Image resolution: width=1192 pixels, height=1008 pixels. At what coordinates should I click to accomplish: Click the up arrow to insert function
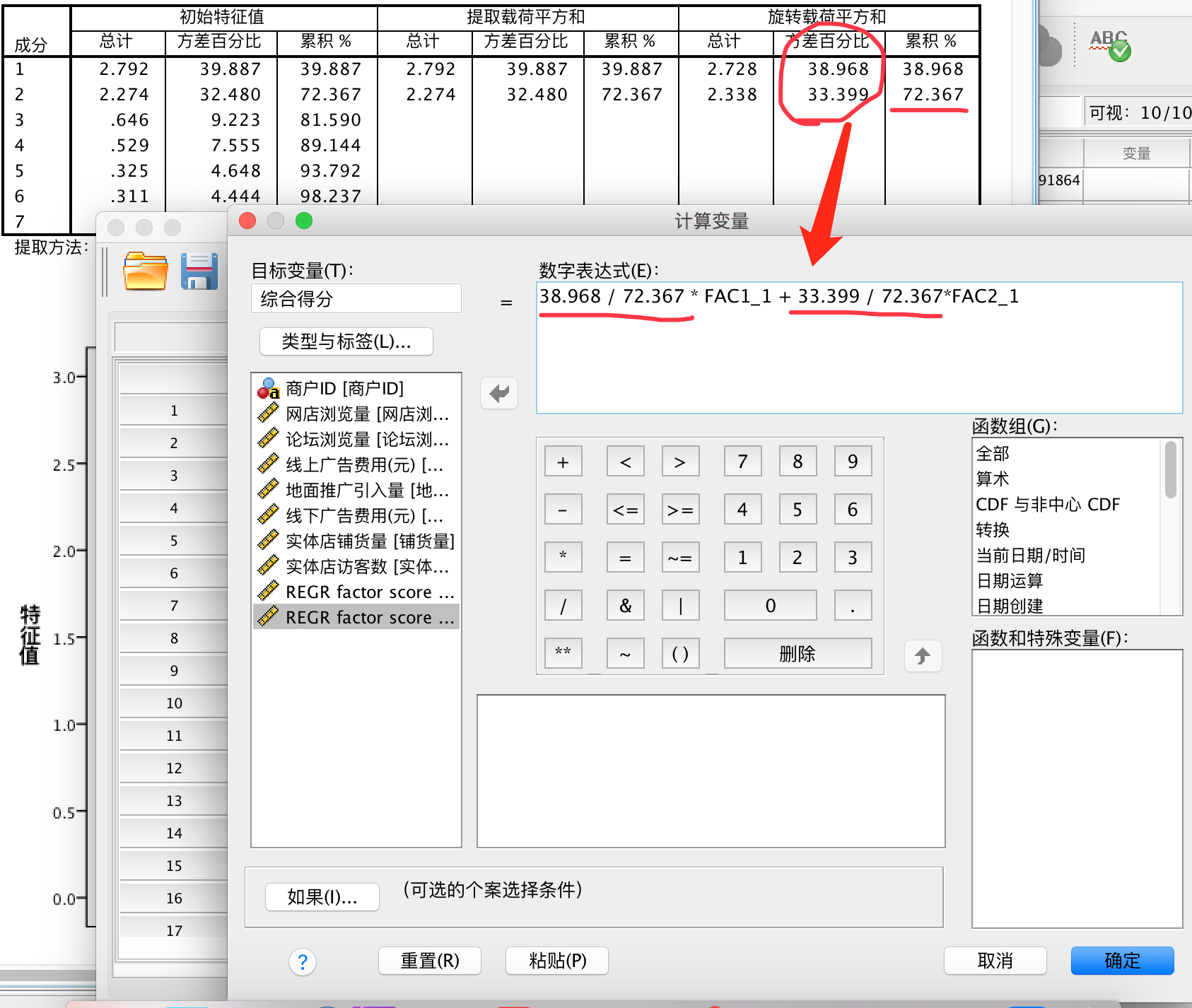pos(923,656)
